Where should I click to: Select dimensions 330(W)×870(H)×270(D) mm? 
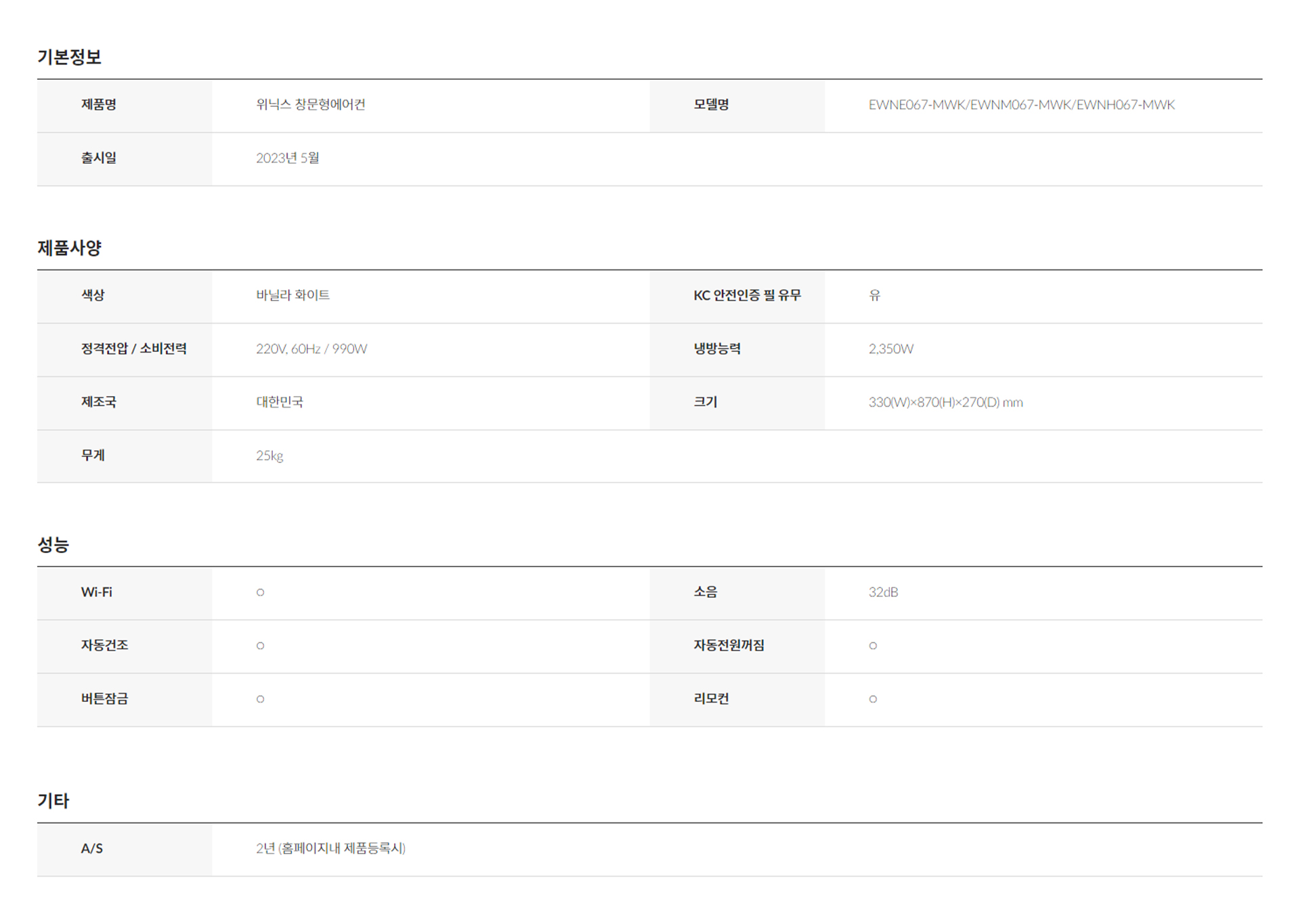pos(945,402)
